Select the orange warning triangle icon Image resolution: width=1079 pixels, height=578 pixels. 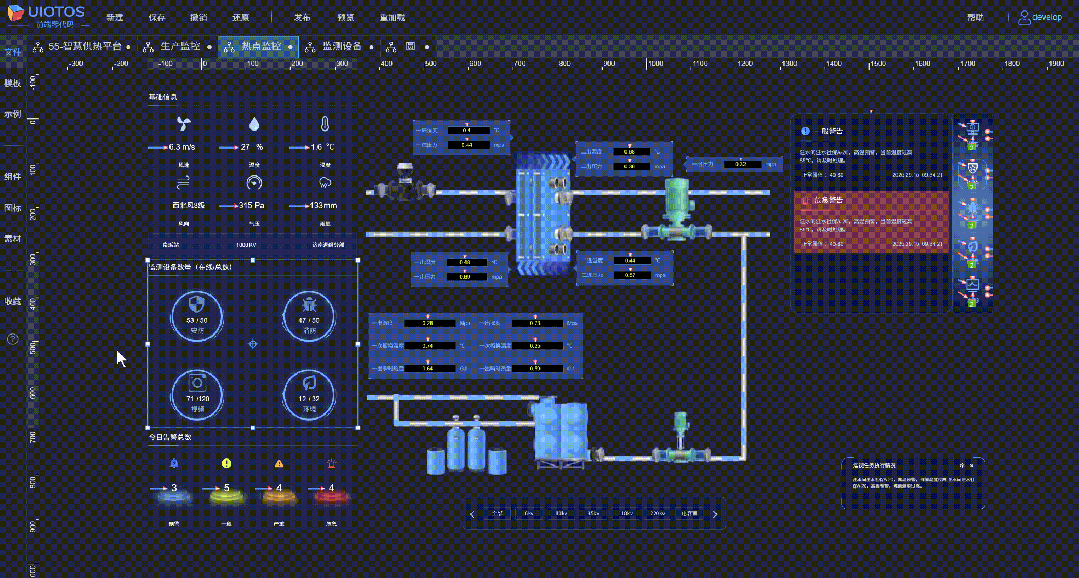[279, 464]
